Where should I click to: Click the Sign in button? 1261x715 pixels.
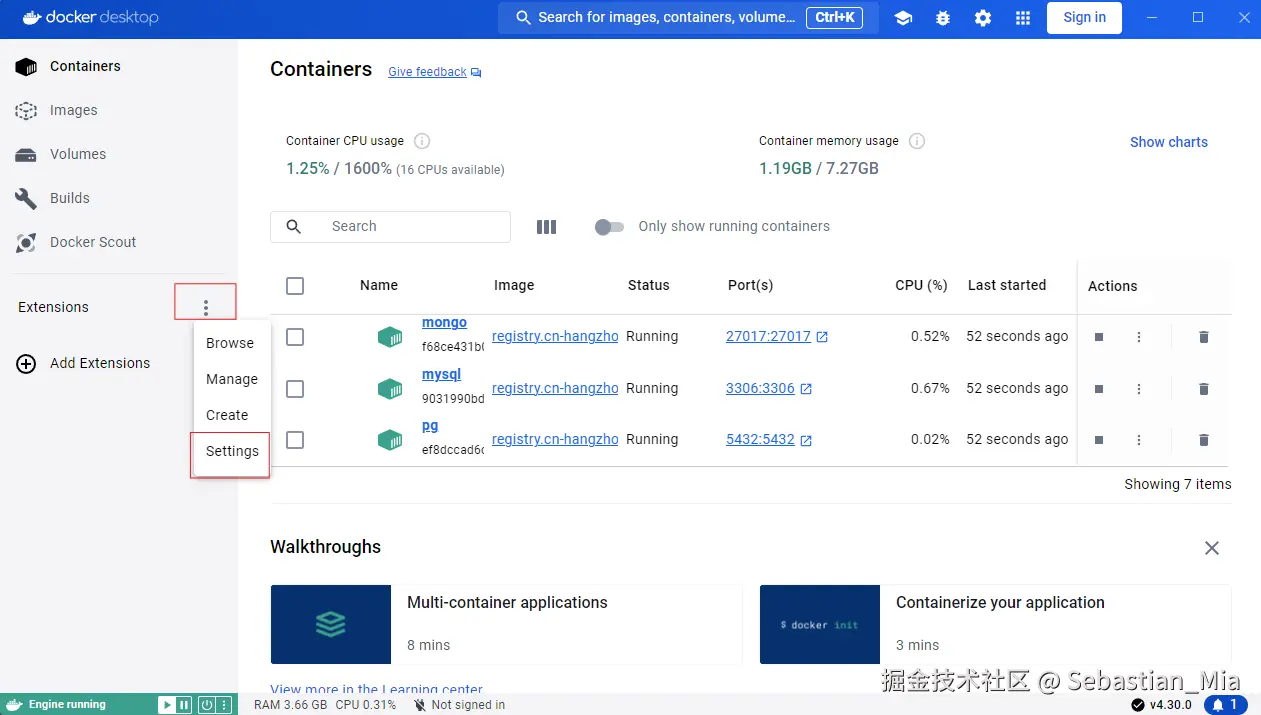tap(1084, 17)
